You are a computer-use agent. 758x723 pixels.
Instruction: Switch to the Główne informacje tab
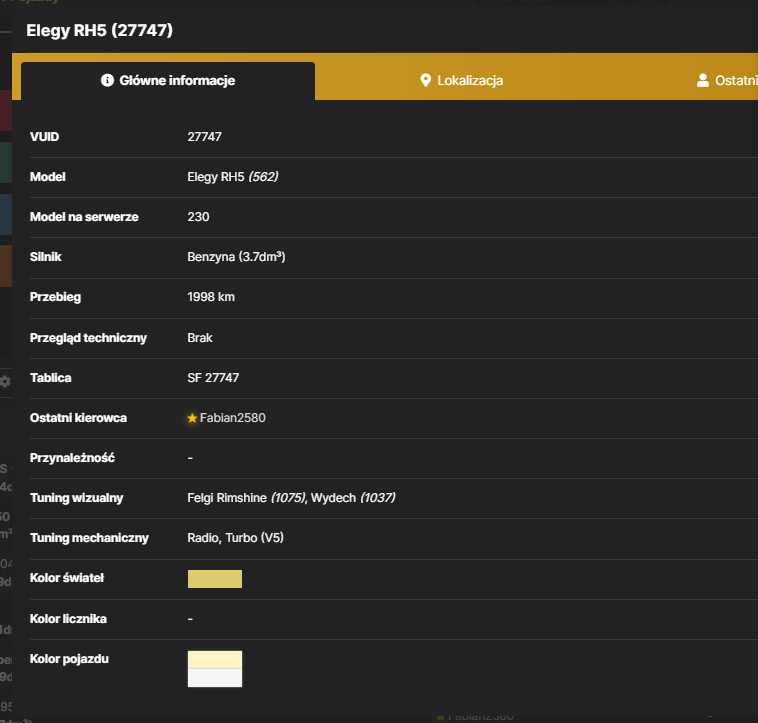click(x=168, y=81)
